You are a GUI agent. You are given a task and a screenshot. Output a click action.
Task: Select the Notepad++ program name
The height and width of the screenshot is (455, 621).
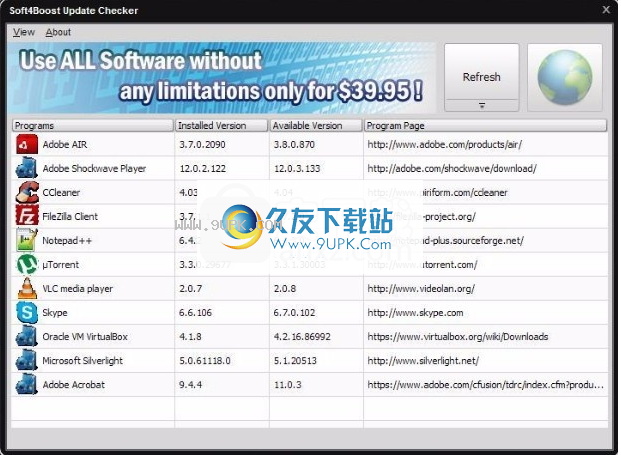coord(67,241)
